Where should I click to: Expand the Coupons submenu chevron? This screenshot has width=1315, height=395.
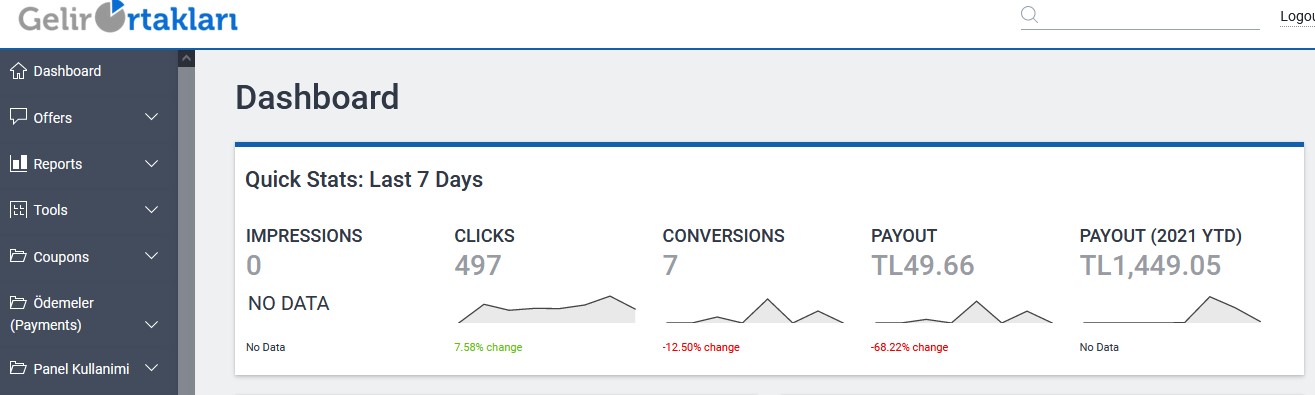tap(152, 256)
